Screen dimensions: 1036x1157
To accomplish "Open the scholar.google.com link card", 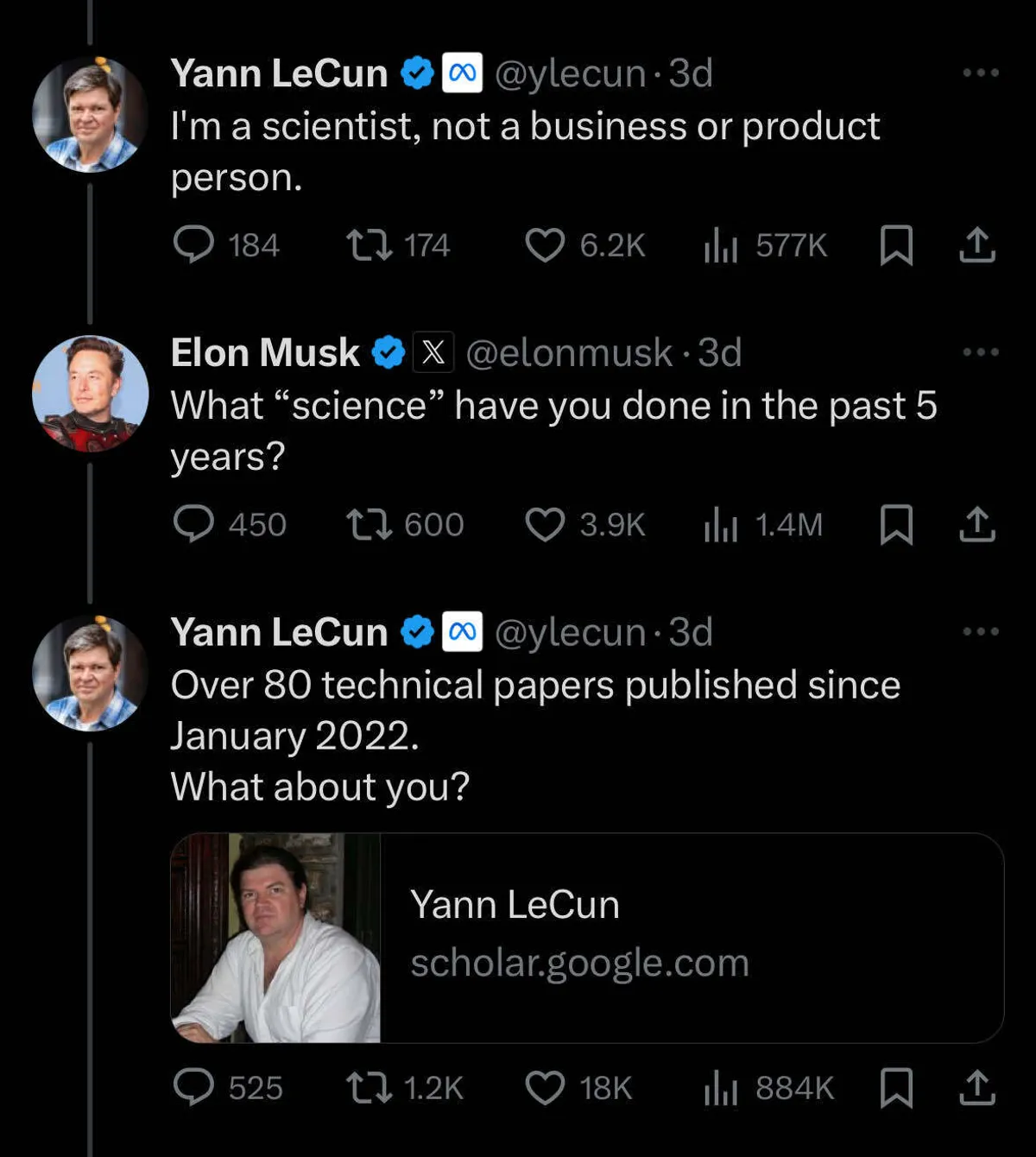I will tap(587, 938).
